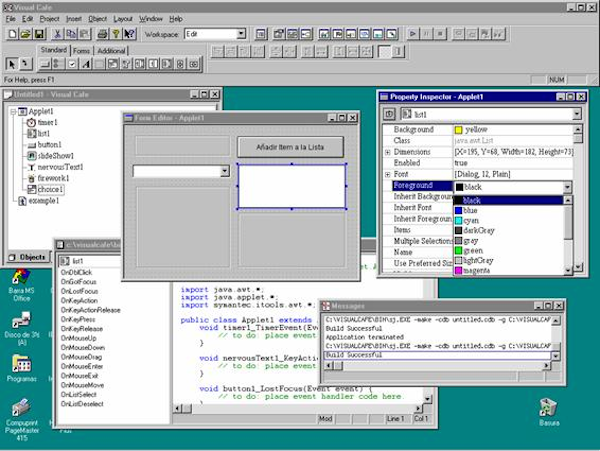Screen dimensions: 600x451
Task: Click the Open folder toolbar icon
Action: click(26, 34)
